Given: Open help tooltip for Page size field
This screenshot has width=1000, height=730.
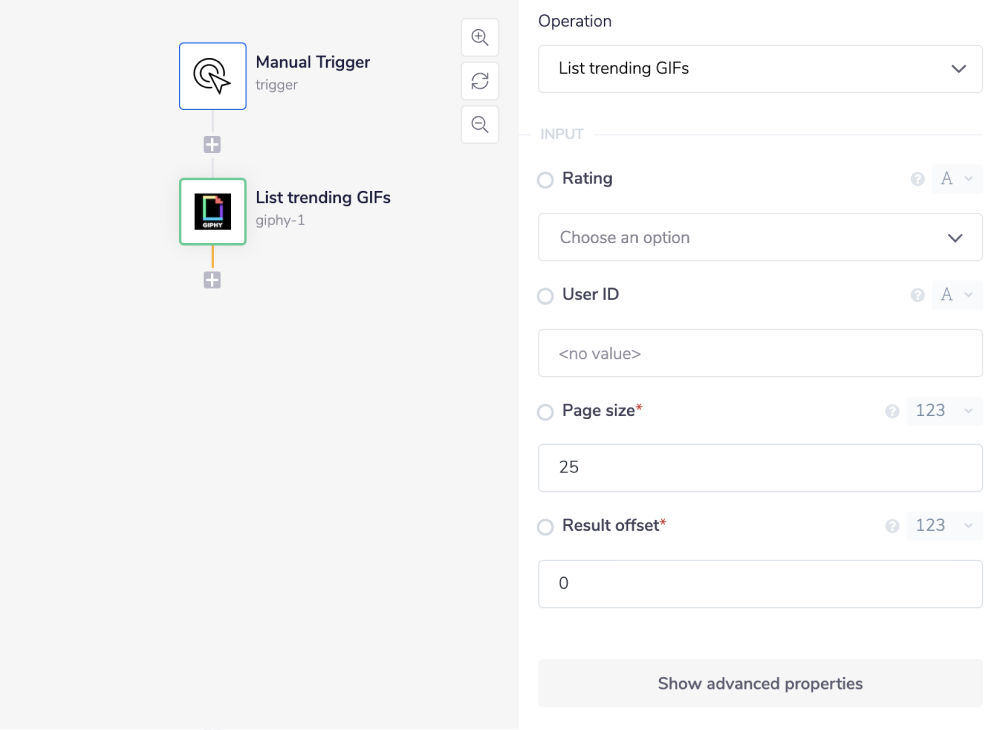Looking at the screenshot, I should pos(892,412).
